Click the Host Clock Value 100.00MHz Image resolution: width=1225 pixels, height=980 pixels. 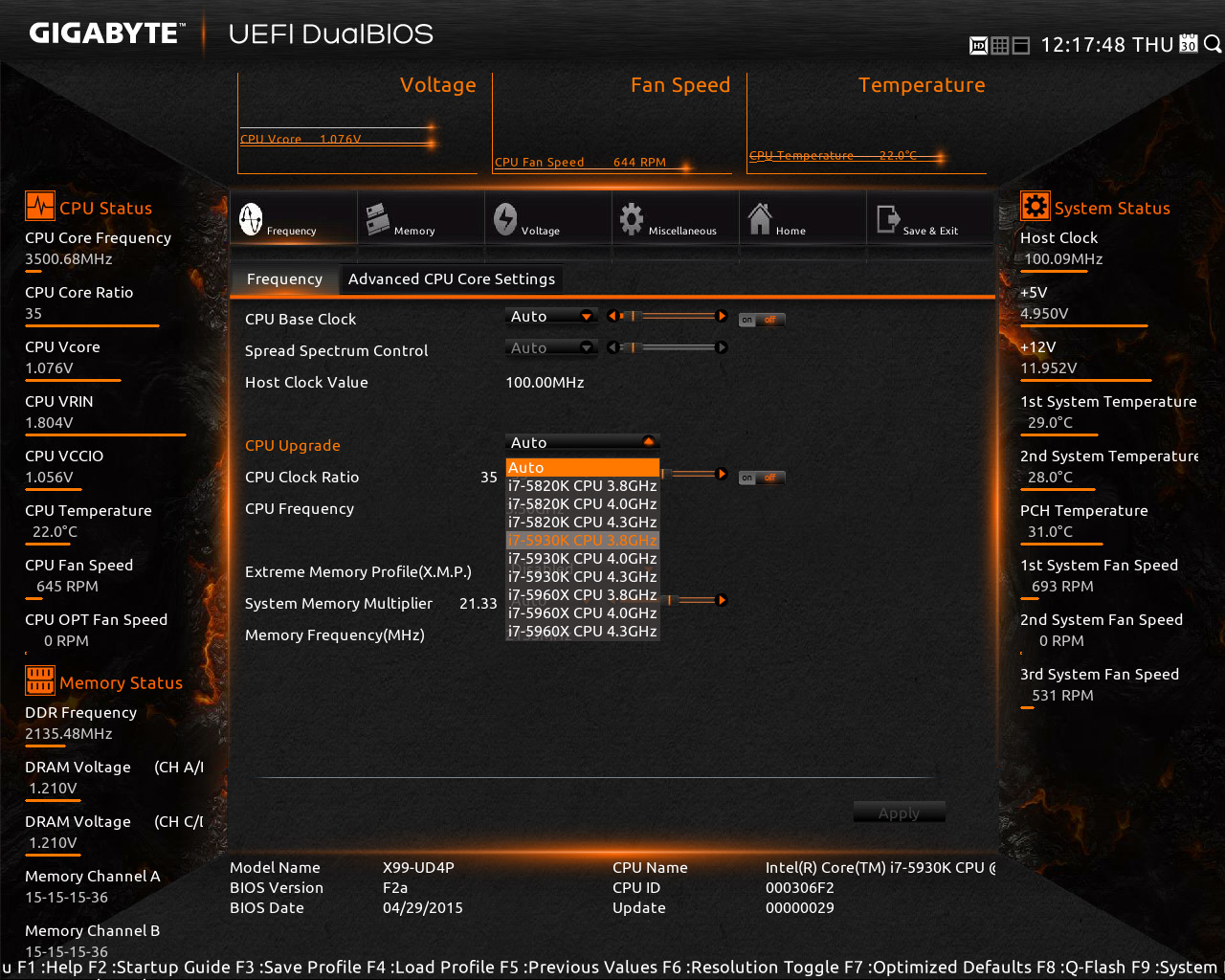tap(545, 383)
